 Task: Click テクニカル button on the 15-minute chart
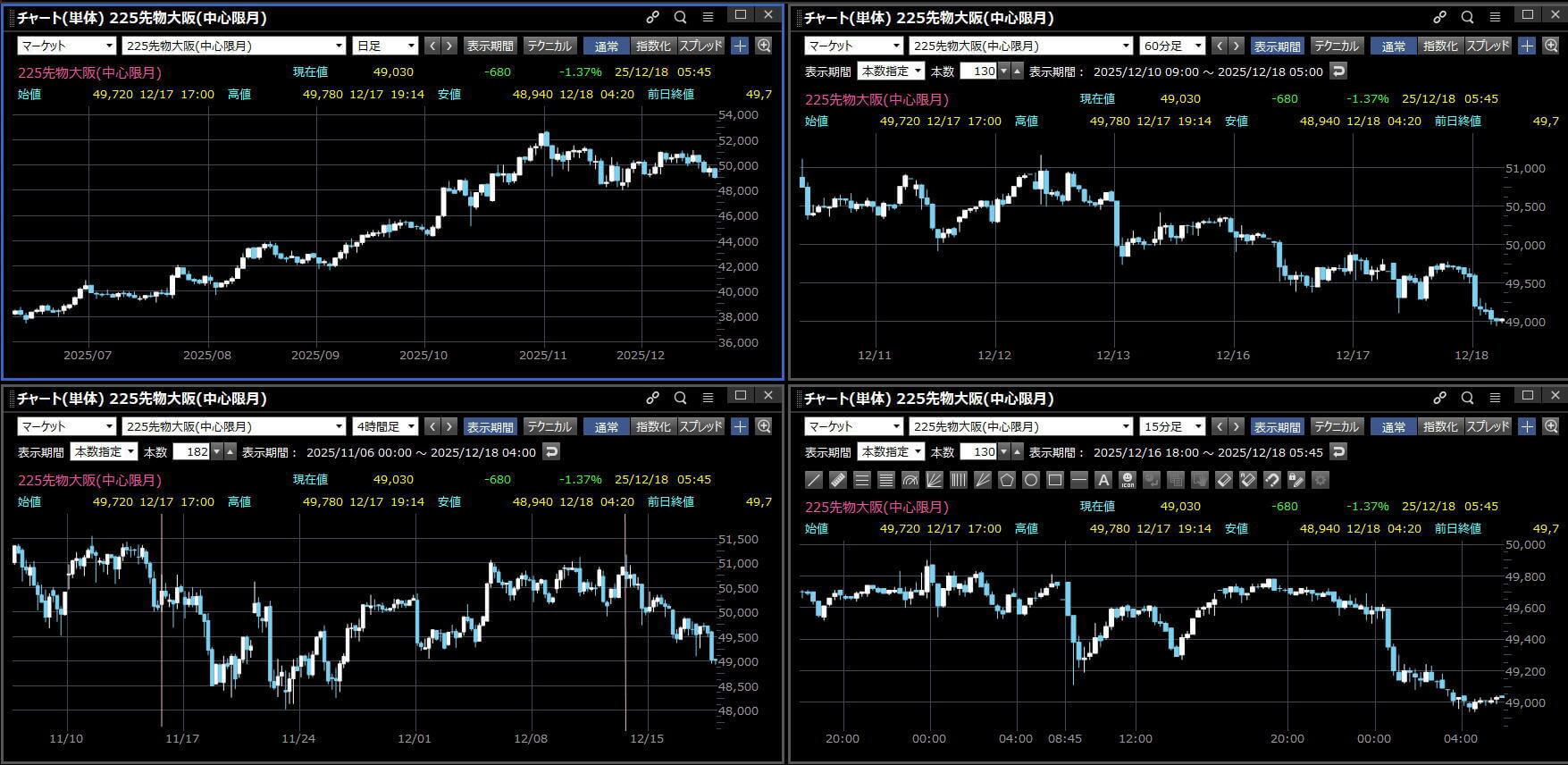[x=1336, y=426]
